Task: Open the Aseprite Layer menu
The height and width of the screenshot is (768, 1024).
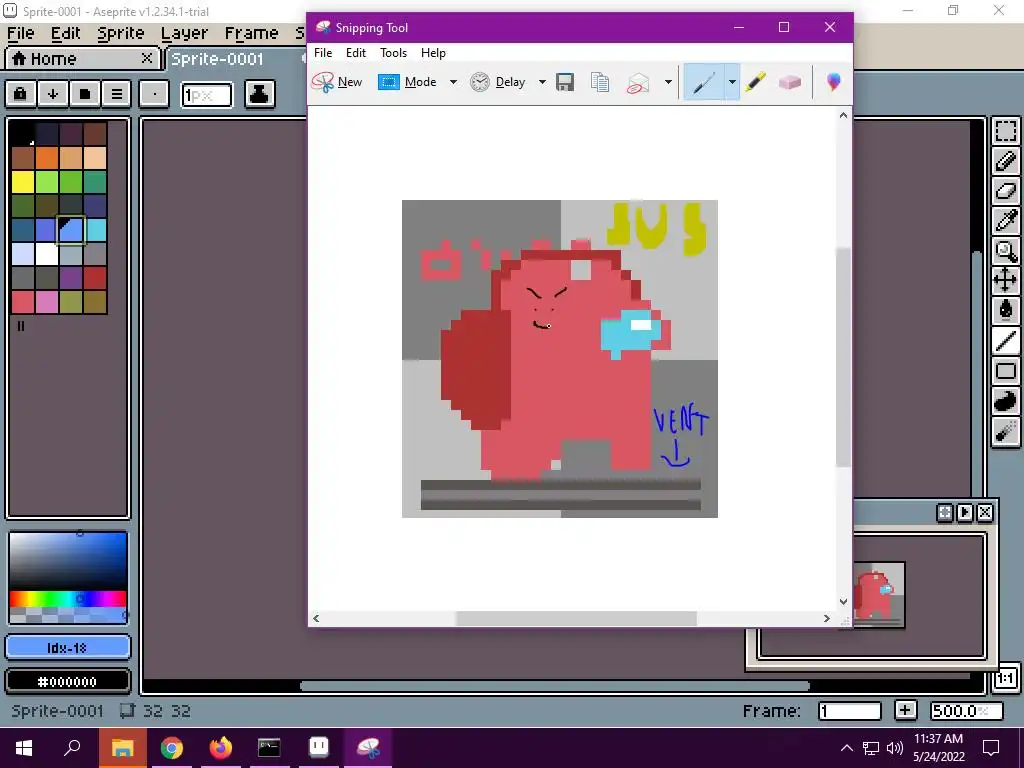Action: (184, 33)
